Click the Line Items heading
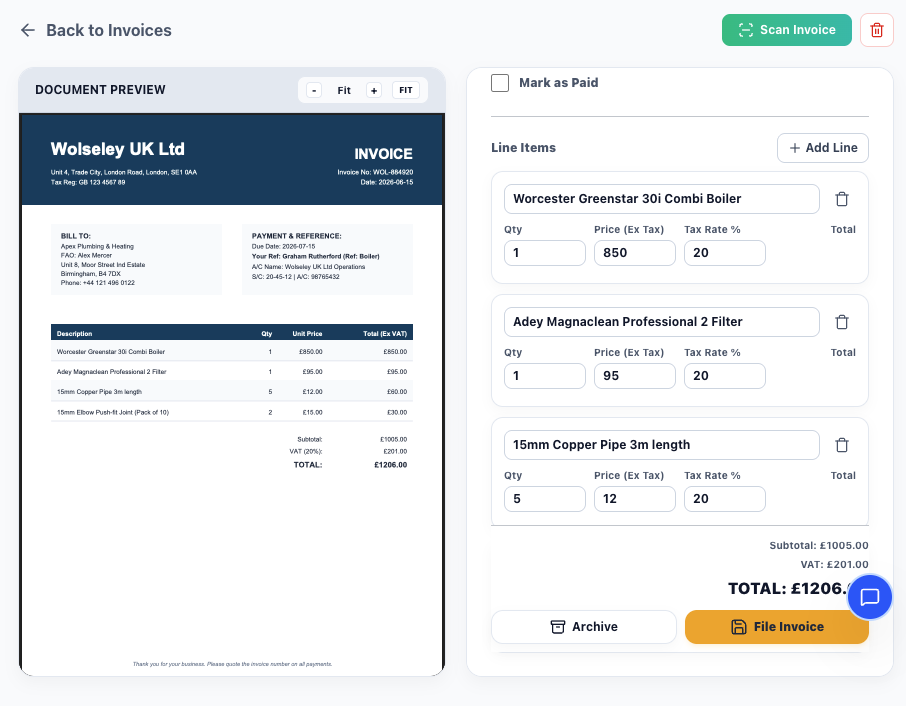 coord(523,148)
